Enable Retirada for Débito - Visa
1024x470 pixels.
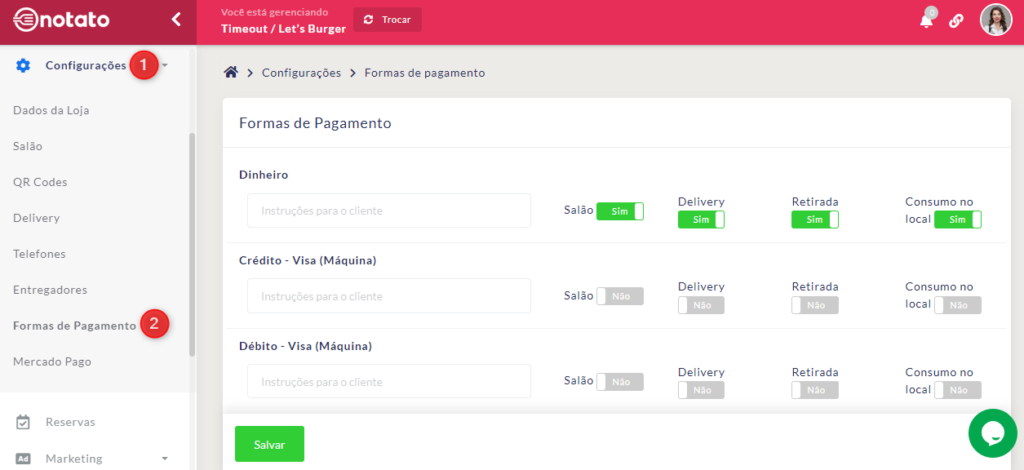pyautogui.click(x=814, y=390)
